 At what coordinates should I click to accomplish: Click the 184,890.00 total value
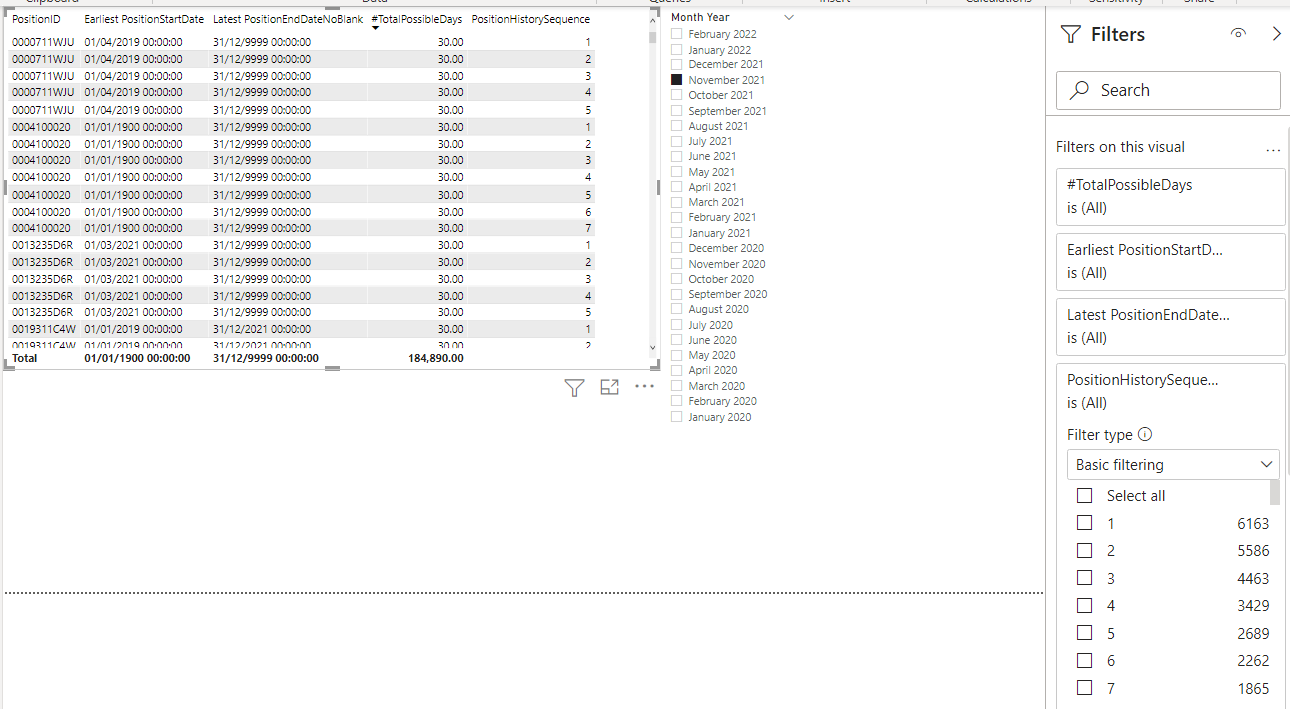point(435,358)
